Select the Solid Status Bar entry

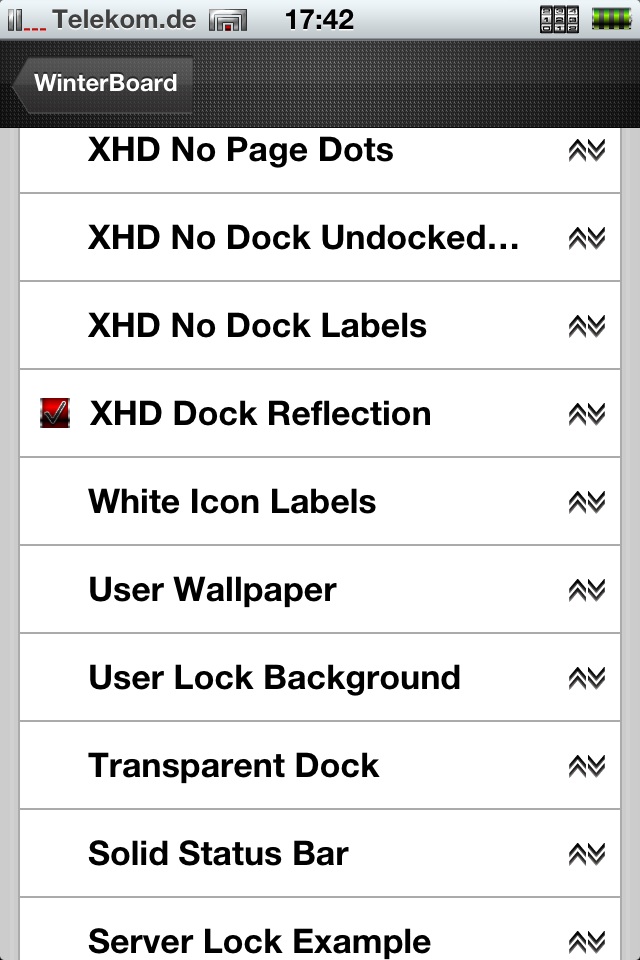218,854
